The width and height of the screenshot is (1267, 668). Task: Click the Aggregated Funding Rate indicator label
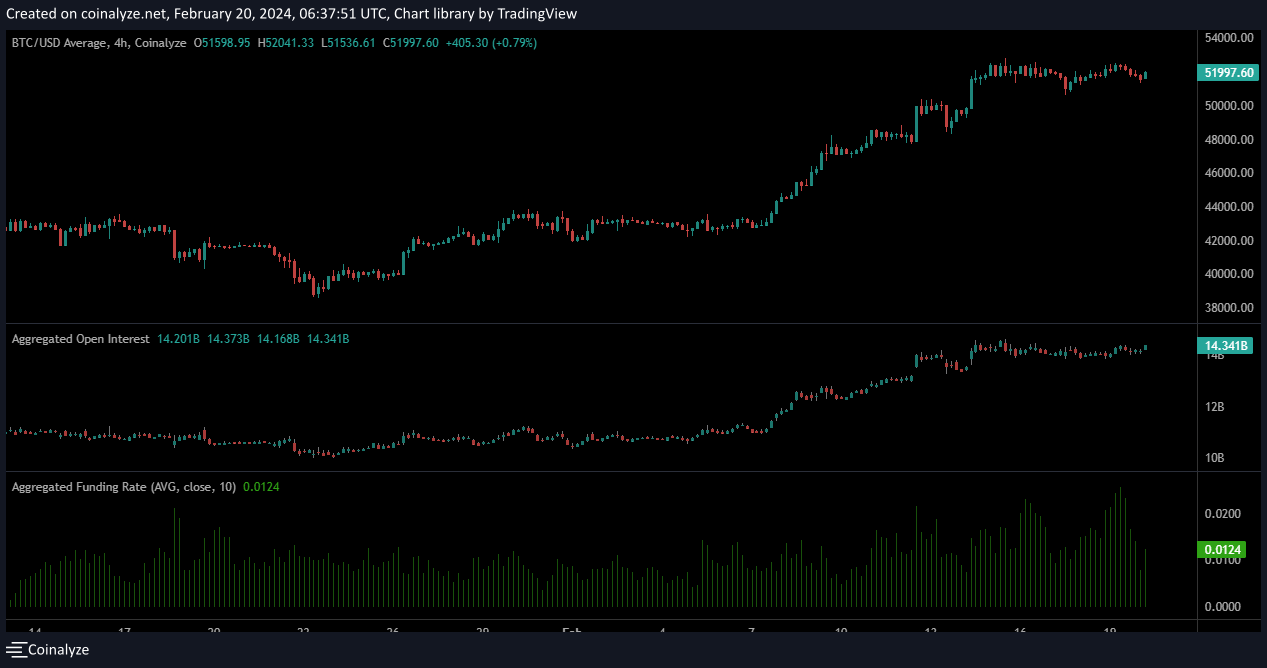123,487
